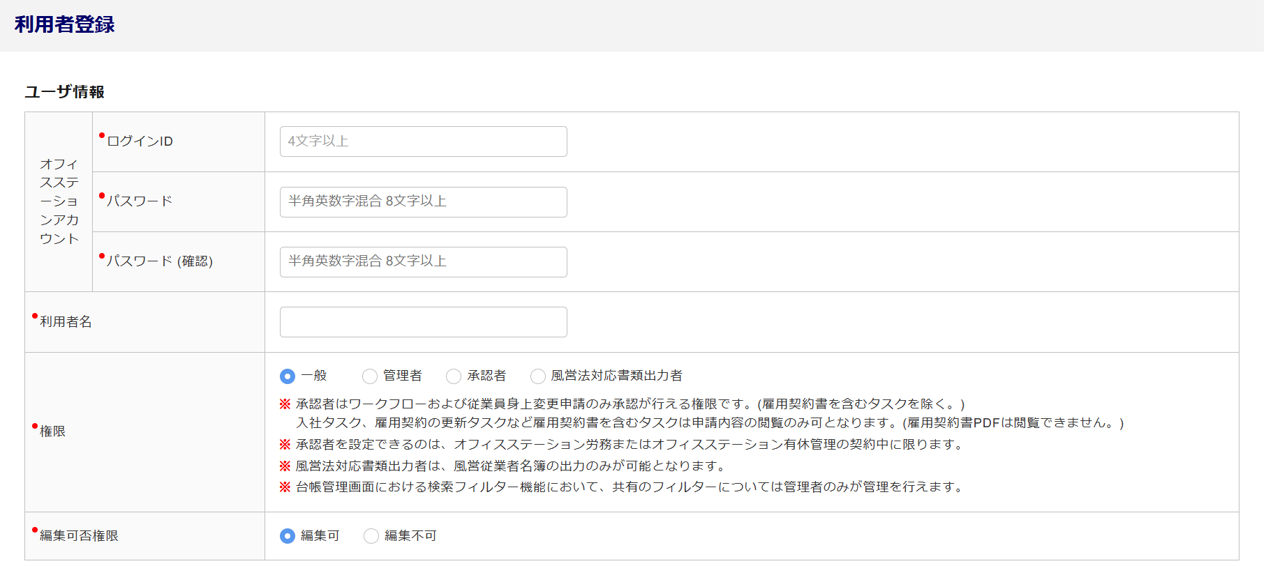Click the 利用者名 text box
Viewport: 1266px width, 566px height.
click(x=423, y=322)
